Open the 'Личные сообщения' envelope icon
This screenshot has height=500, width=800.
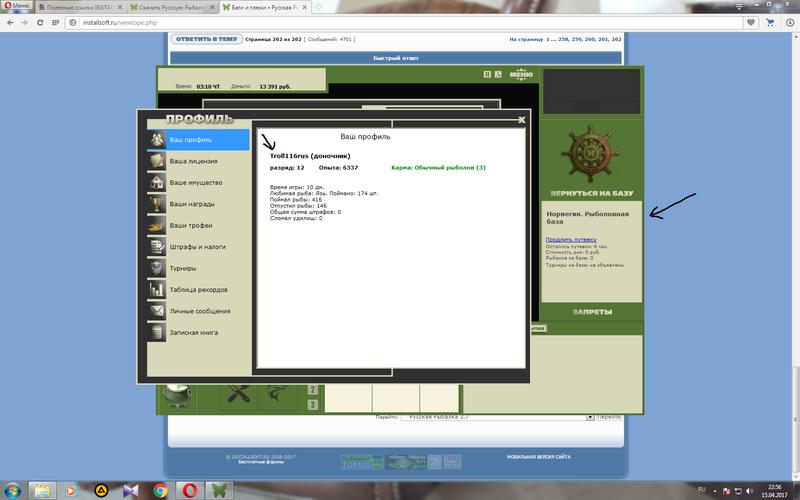(x=157, y=311)
